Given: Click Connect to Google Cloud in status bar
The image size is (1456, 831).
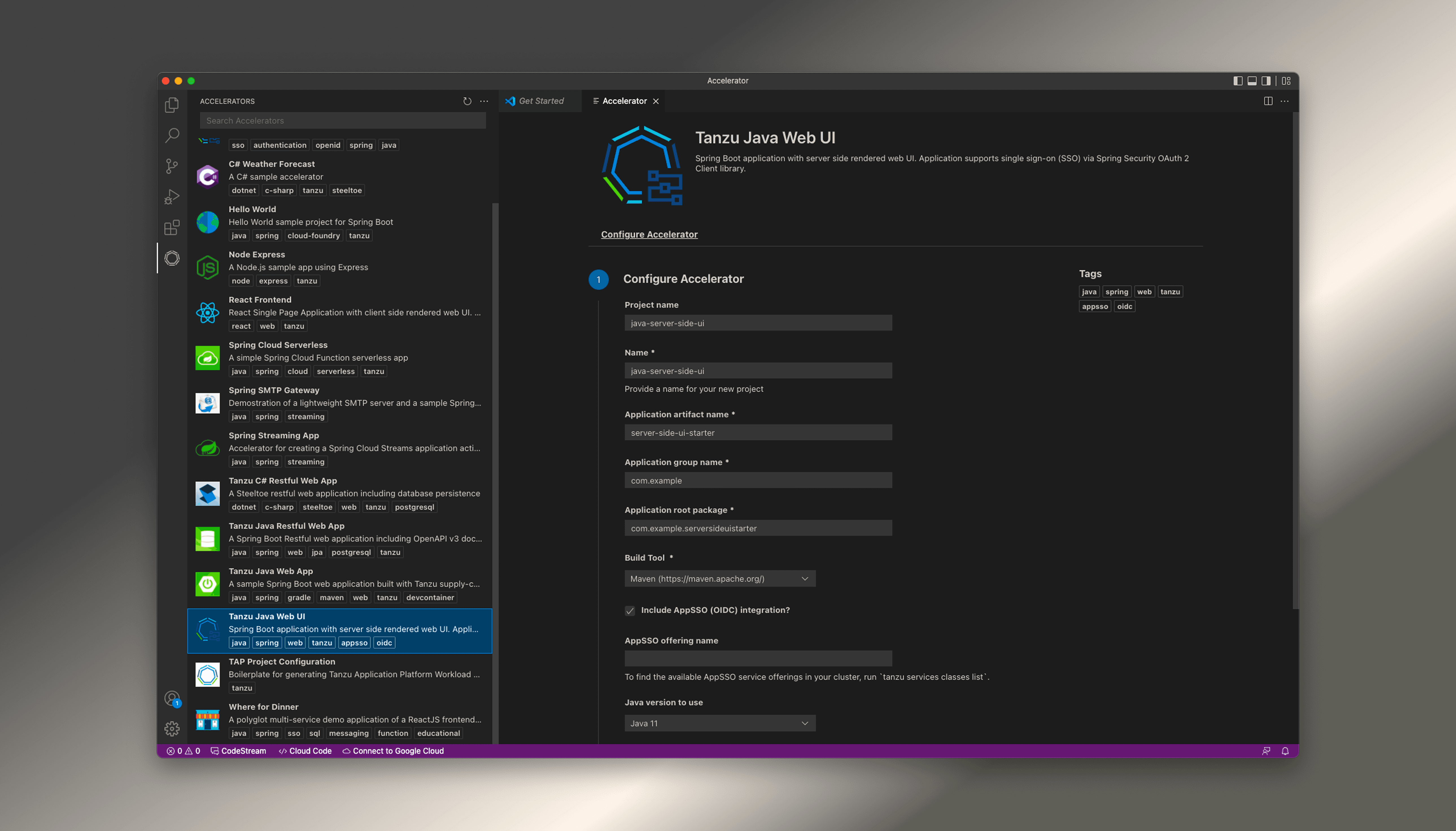Looking at the screenshot, I should click(x=393, y=751).
